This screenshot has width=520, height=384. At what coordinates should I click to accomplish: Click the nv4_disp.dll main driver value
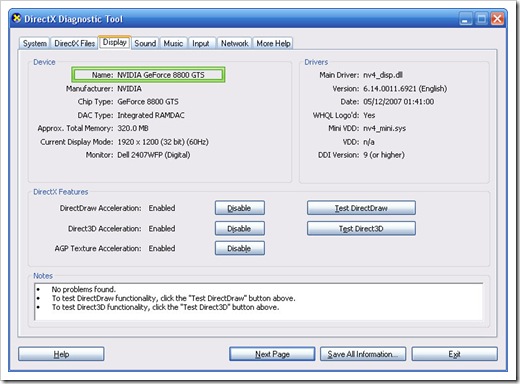pyautogui.click(x=383, y=75)
